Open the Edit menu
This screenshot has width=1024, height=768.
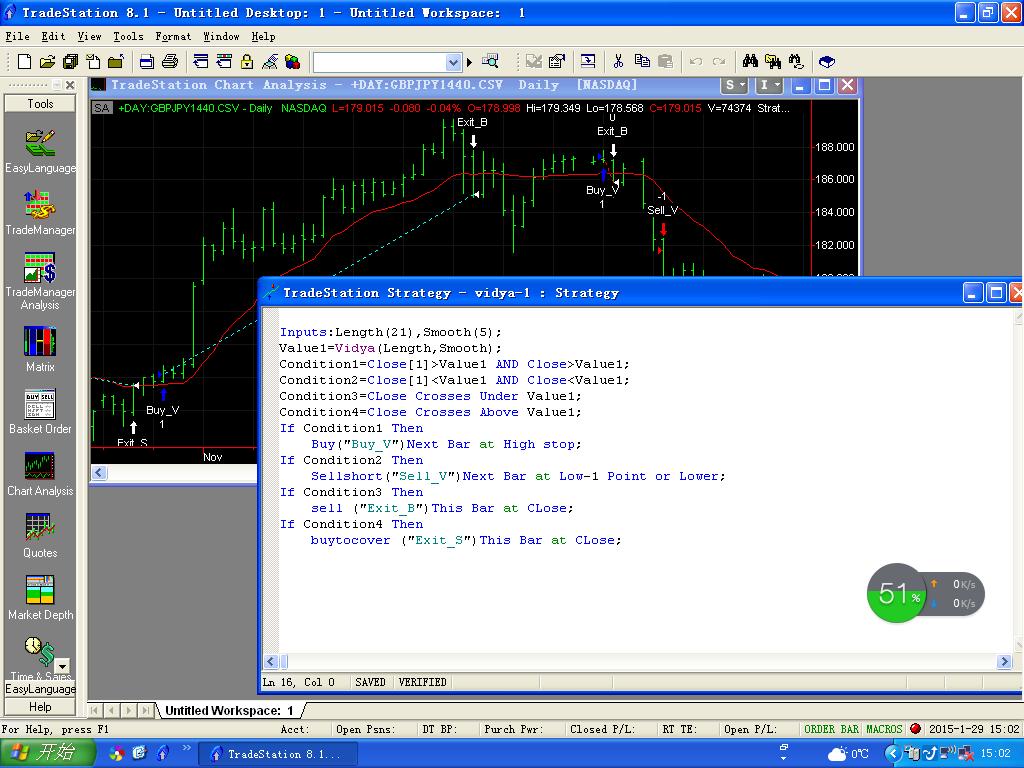click(x=53, y=37)
